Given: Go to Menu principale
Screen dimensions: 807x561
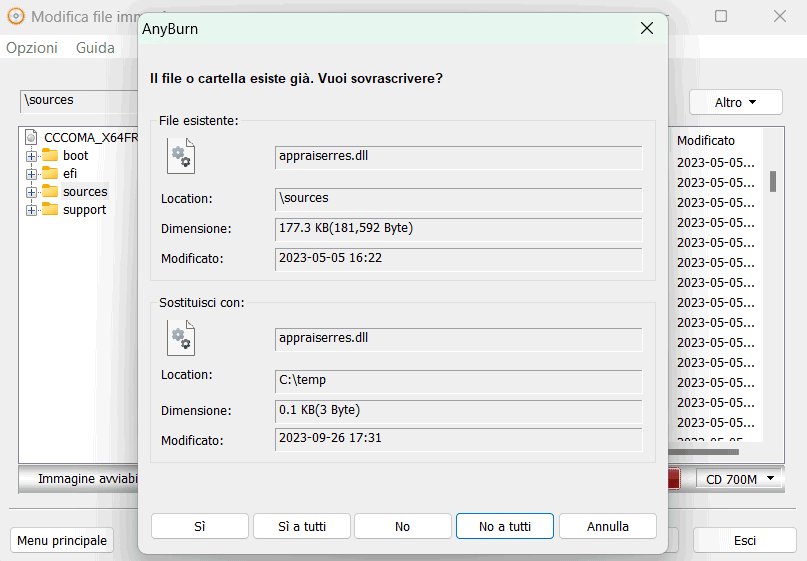Looking at the screenshot, I should pos(62,540).
